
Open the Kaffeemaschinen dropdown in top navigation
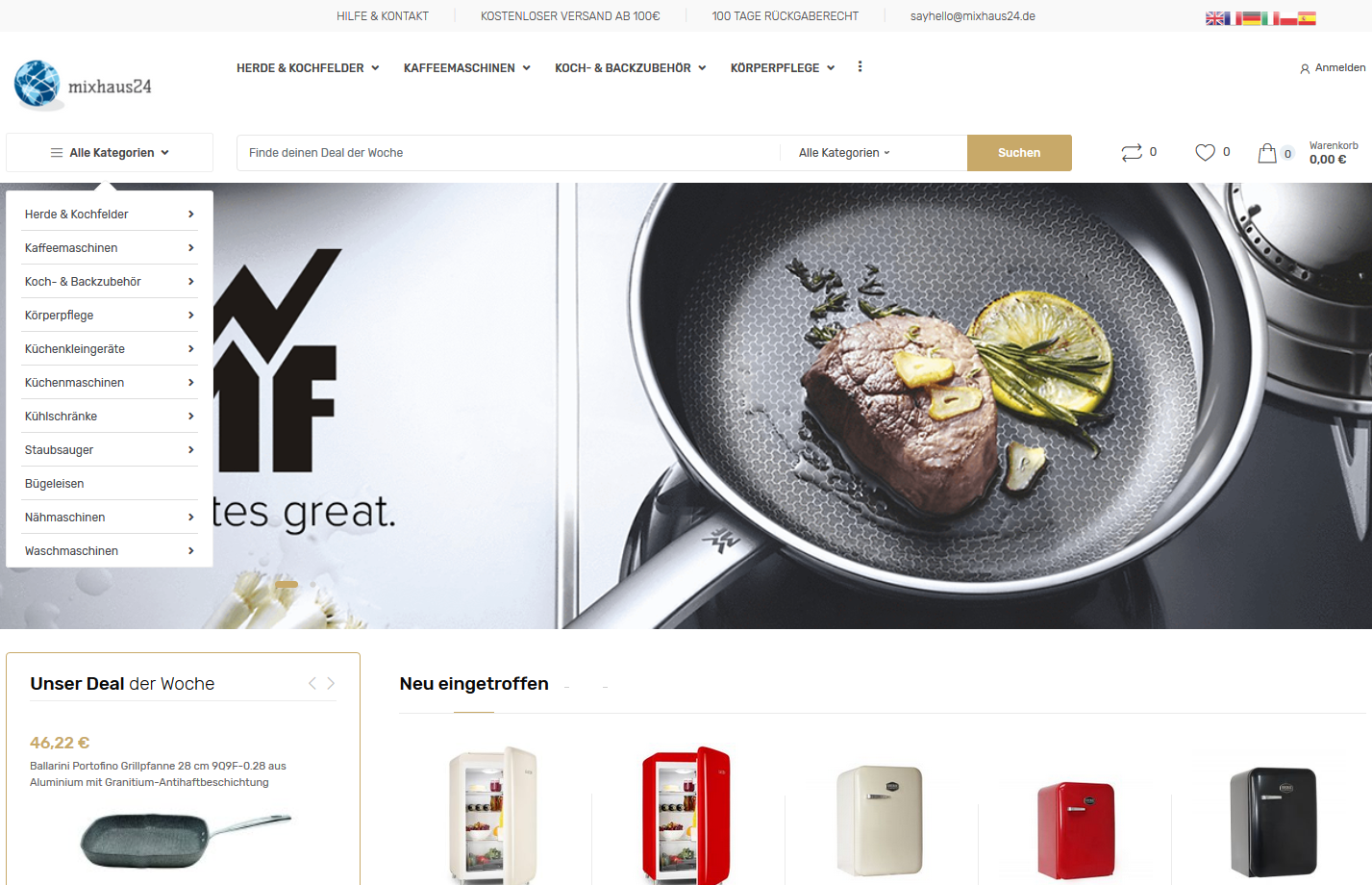pyautogui.click(x=467, y=68)
